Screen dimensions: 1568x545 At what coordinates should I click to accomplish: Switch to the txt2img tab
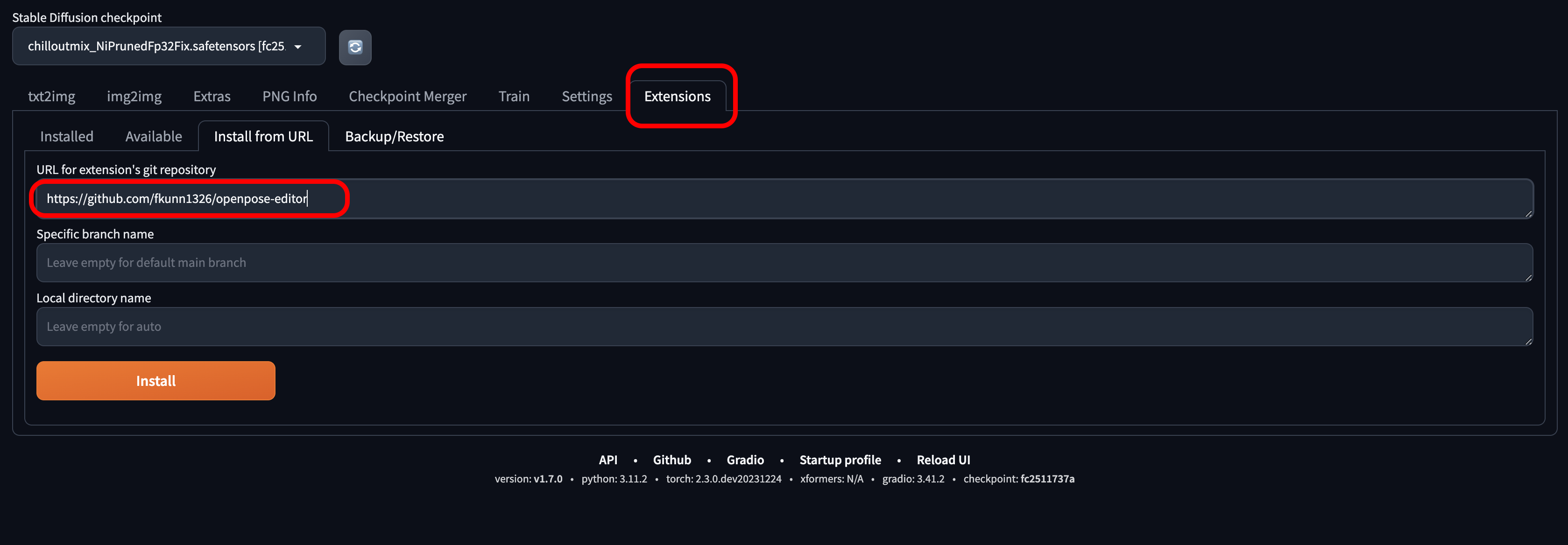pyautogui.click(x=51, y=96)
